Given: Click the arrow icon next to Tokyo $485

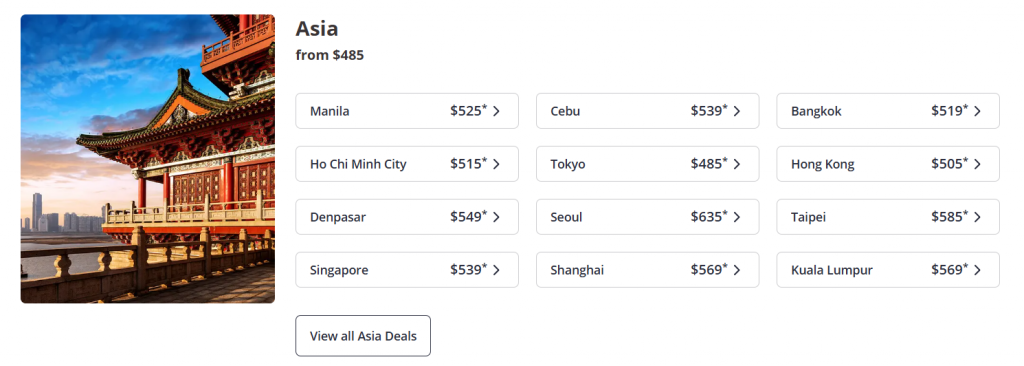Looking at the screenshot, I should 737,164.
